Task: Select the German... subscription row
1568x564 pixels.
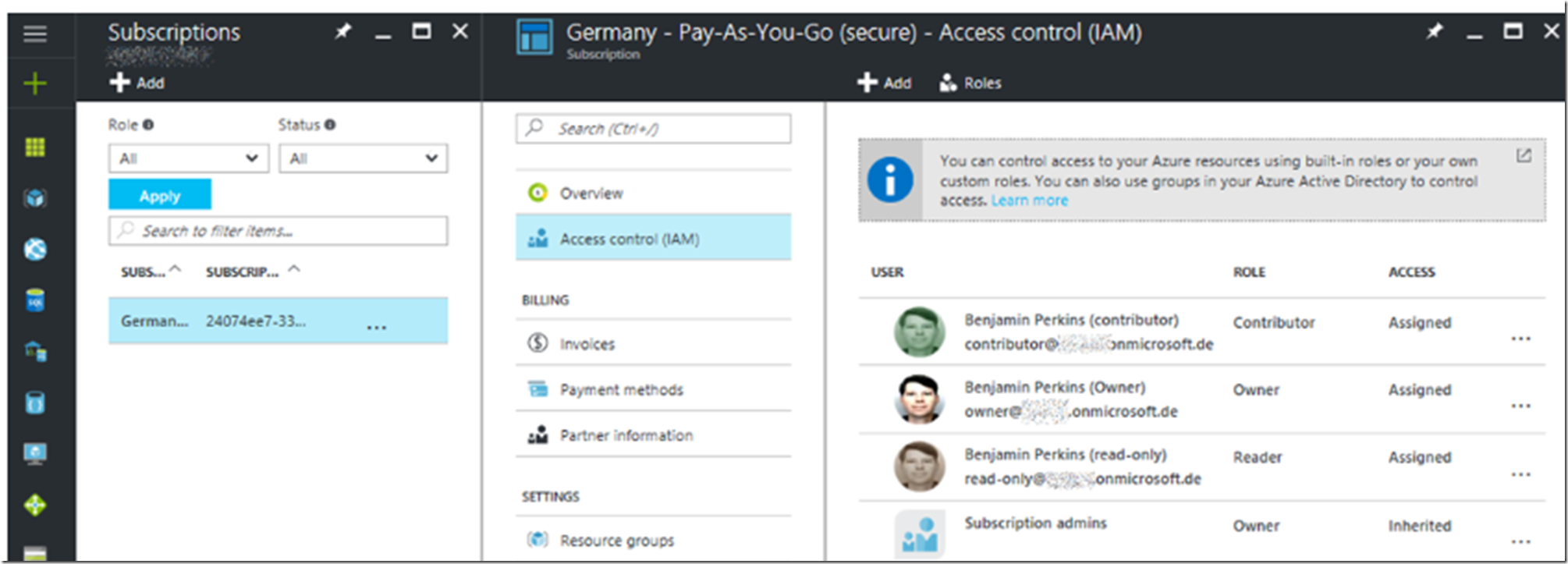Action: [278, 321]
